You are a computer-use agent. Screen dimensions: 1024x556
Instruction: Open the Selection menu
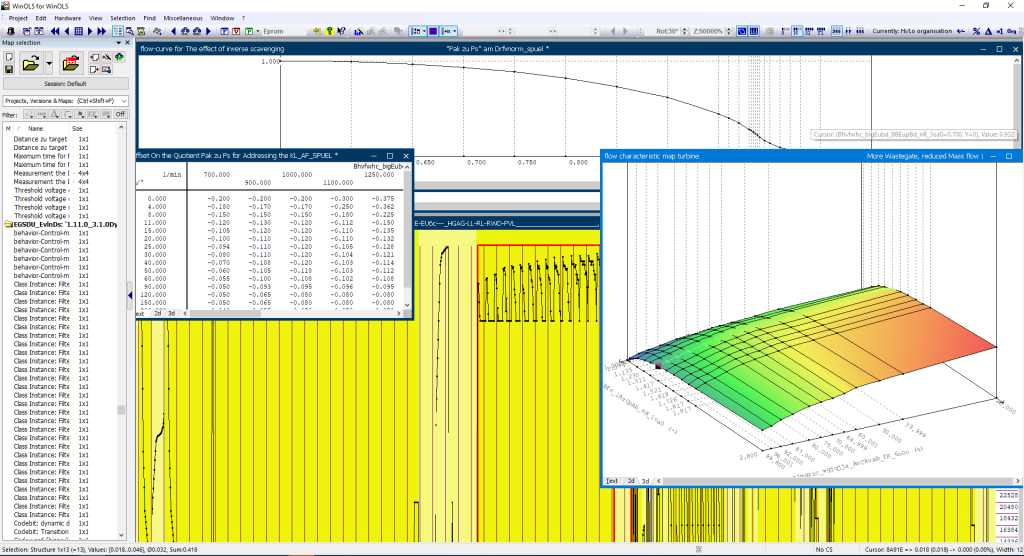click(123, 18)
